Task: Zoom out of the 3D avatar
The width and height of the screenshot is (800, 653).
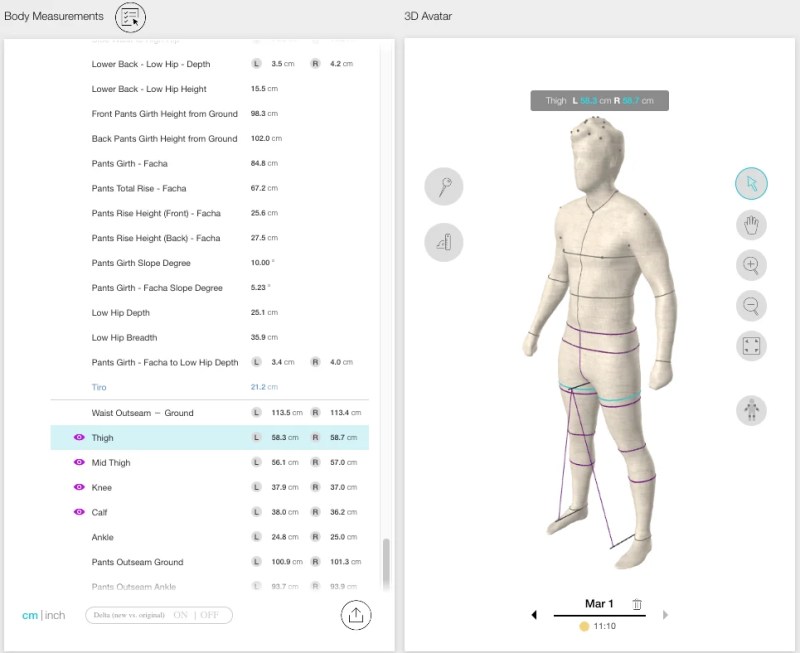Action: [x=751, y=306]
